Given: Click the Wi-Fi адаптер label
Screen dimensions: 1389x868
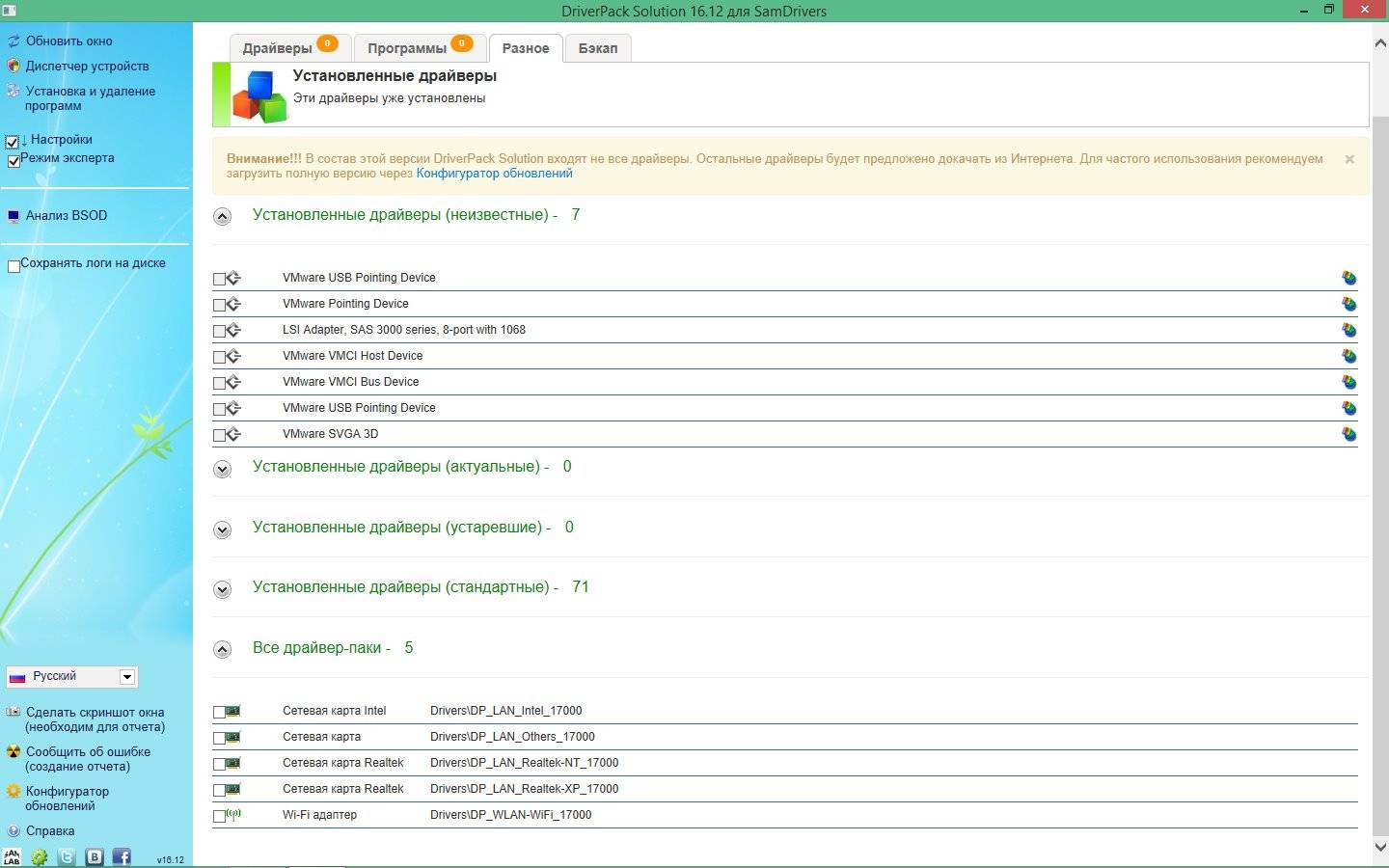Looking at the screenshot, I should [319, 815].
